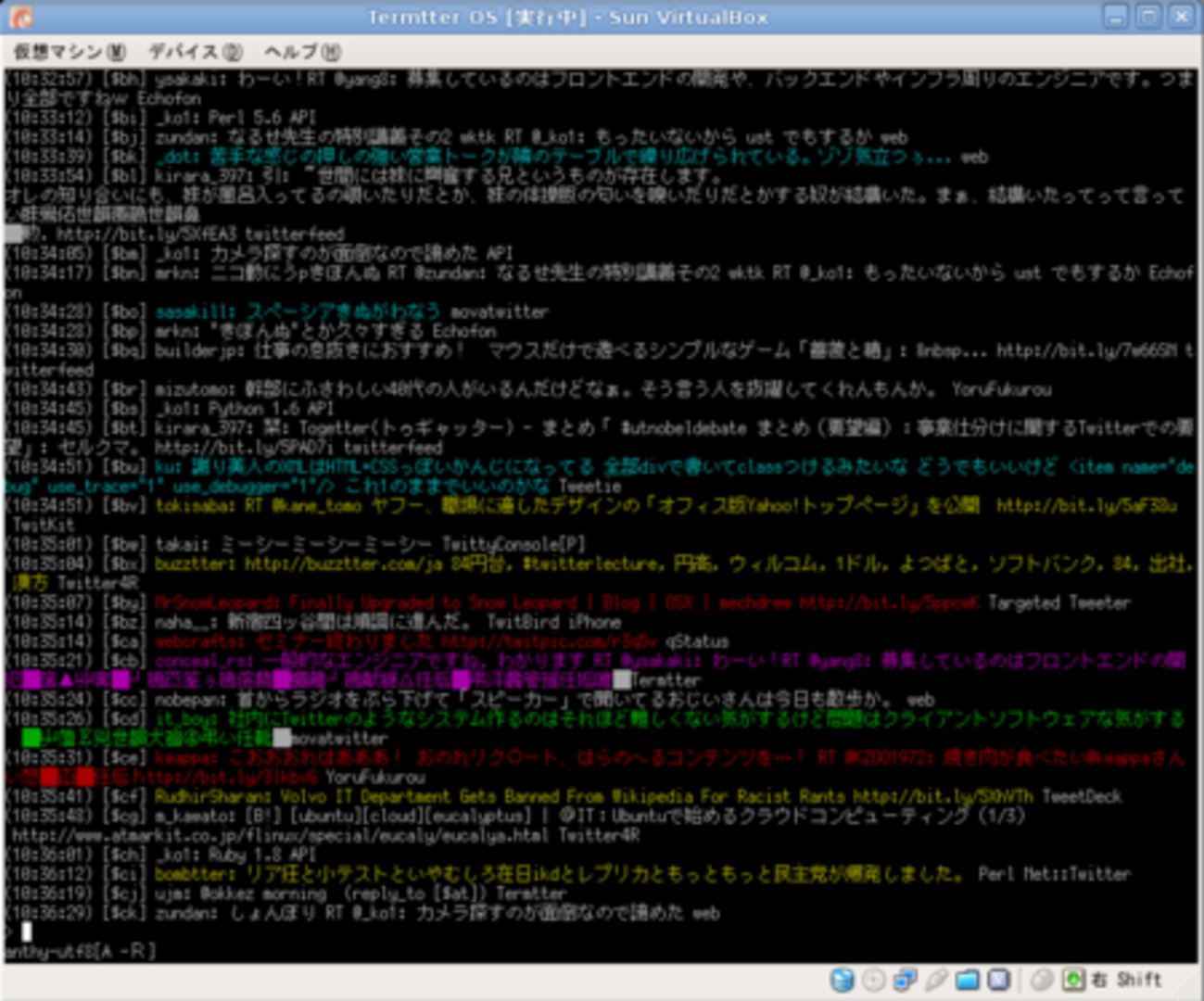Click the username builderjp
1204x1001 pixels.
pyautogui.click(x=197, y=350)
